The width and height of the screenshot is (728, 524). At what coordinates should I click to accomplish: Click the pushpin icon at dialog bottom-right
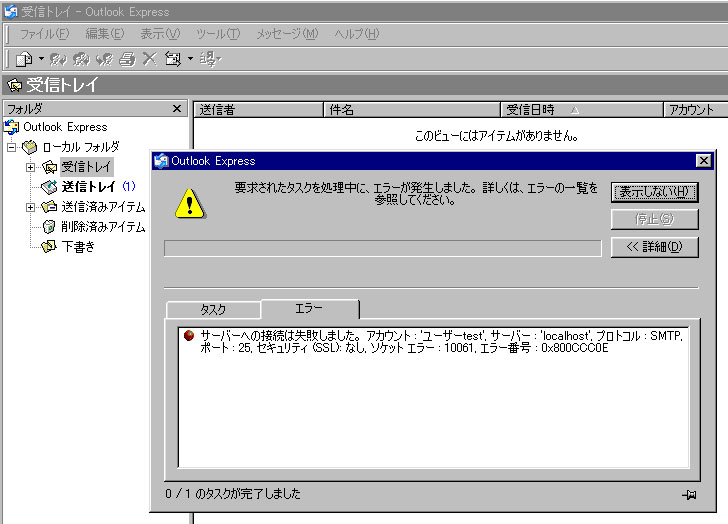tap(689, 495)
